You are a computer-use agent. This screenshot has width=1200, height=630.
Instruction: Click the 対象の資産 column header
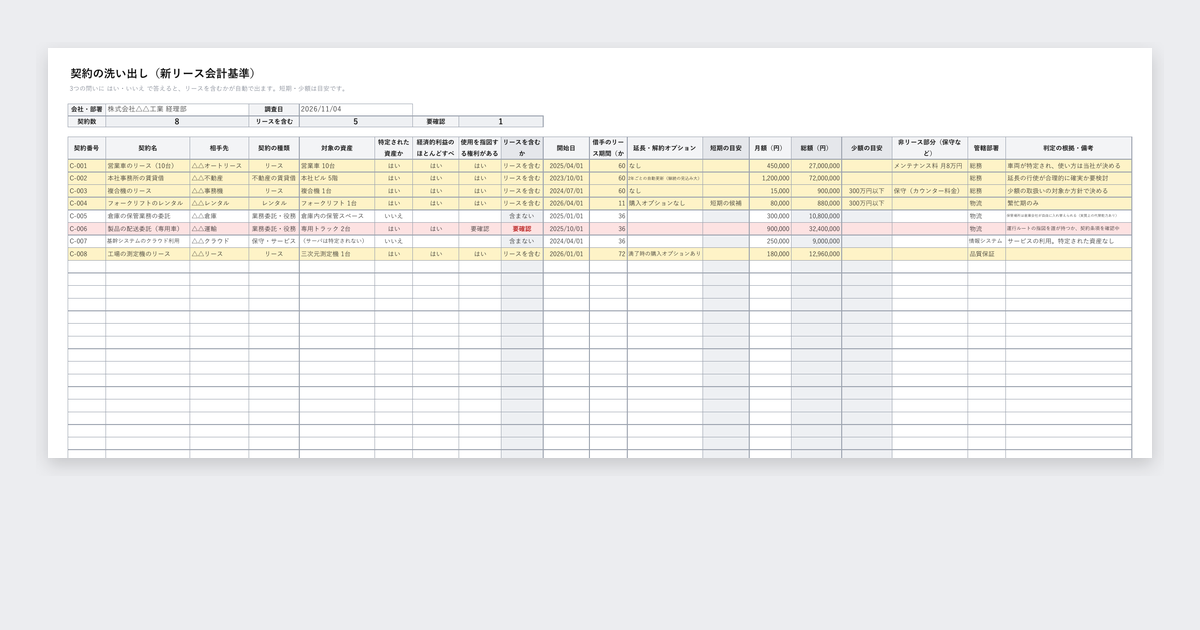[x=336, y=148]
